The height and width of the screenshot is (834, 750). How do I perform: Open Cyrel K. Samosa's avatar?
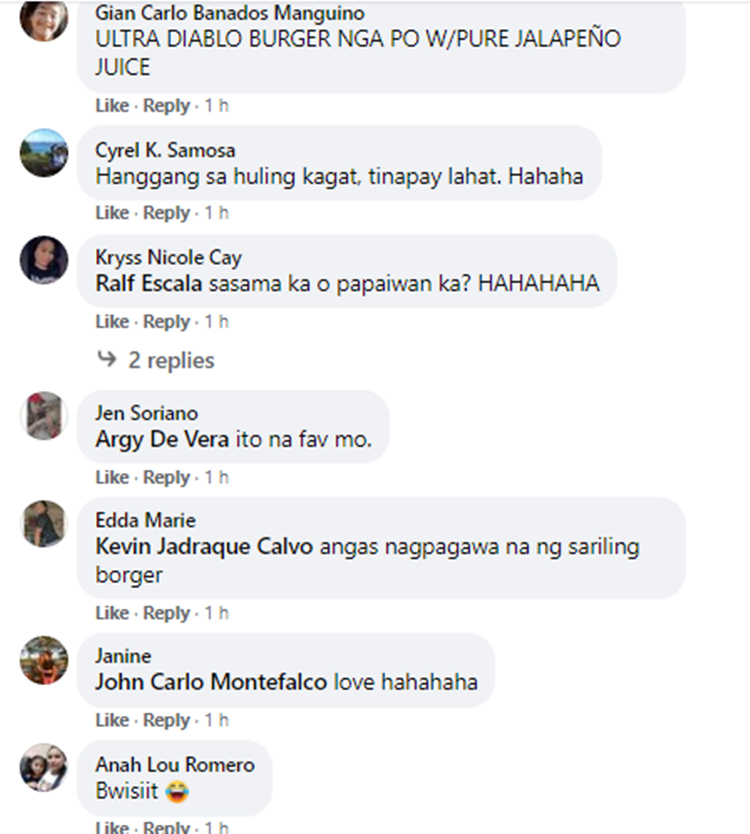pos(44,153)
